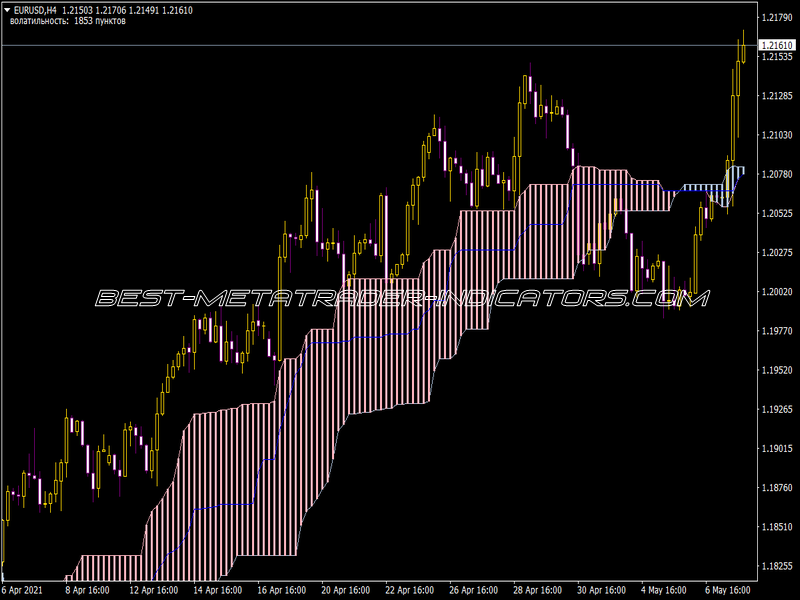The width and height of the screenshot is (800, 600).
Task: Select the horizontal bid price line
Action: click(380, 45)
